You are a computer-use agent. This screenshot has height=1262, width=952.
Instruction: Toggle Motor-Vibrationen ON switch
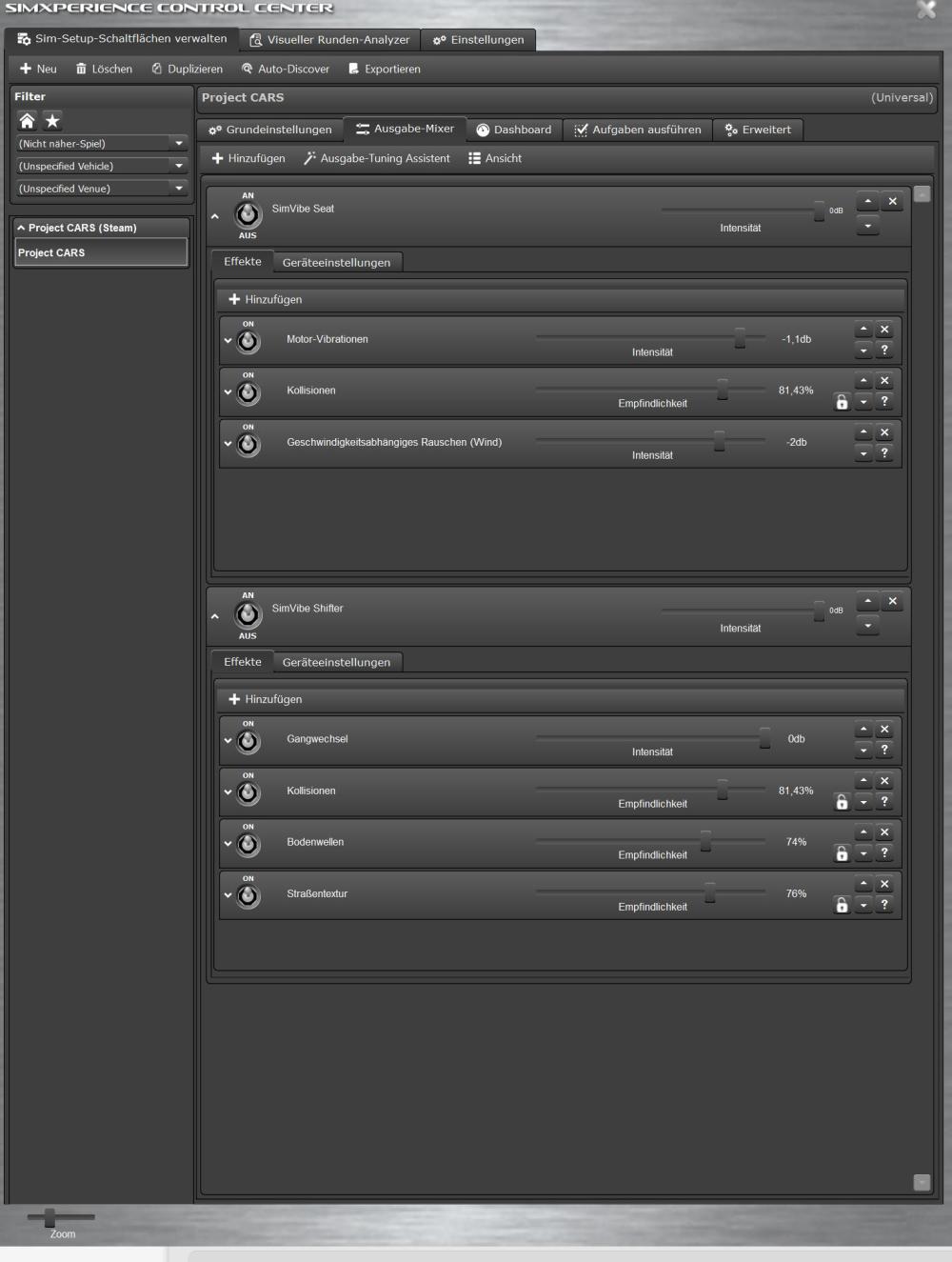click(248, 342)
